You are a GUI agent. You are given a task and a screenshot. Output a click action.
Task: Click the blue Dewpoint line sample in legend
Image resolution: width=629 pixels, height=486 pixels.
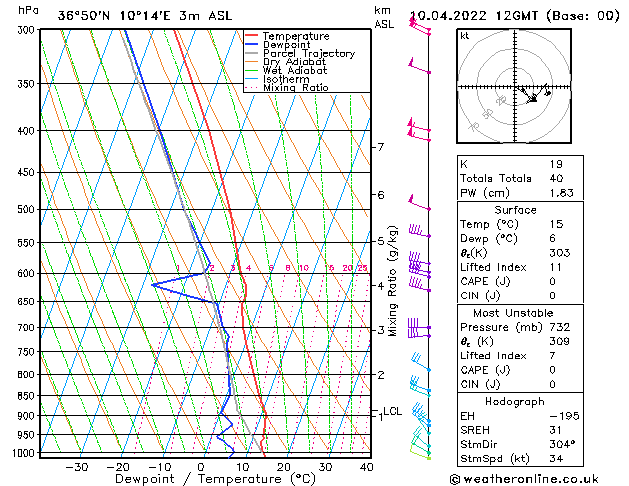tap(252, 44)
